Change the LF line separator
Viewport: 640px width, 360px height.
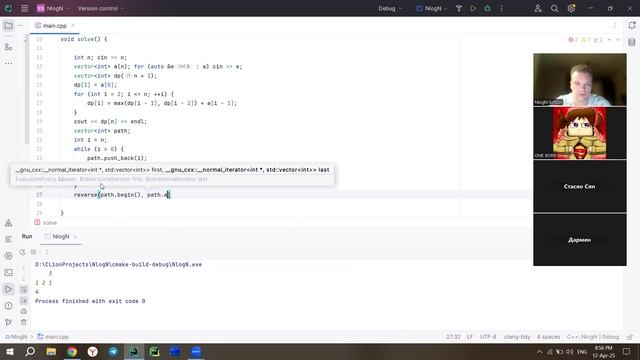pyautogui.click(x=470, y=337)
